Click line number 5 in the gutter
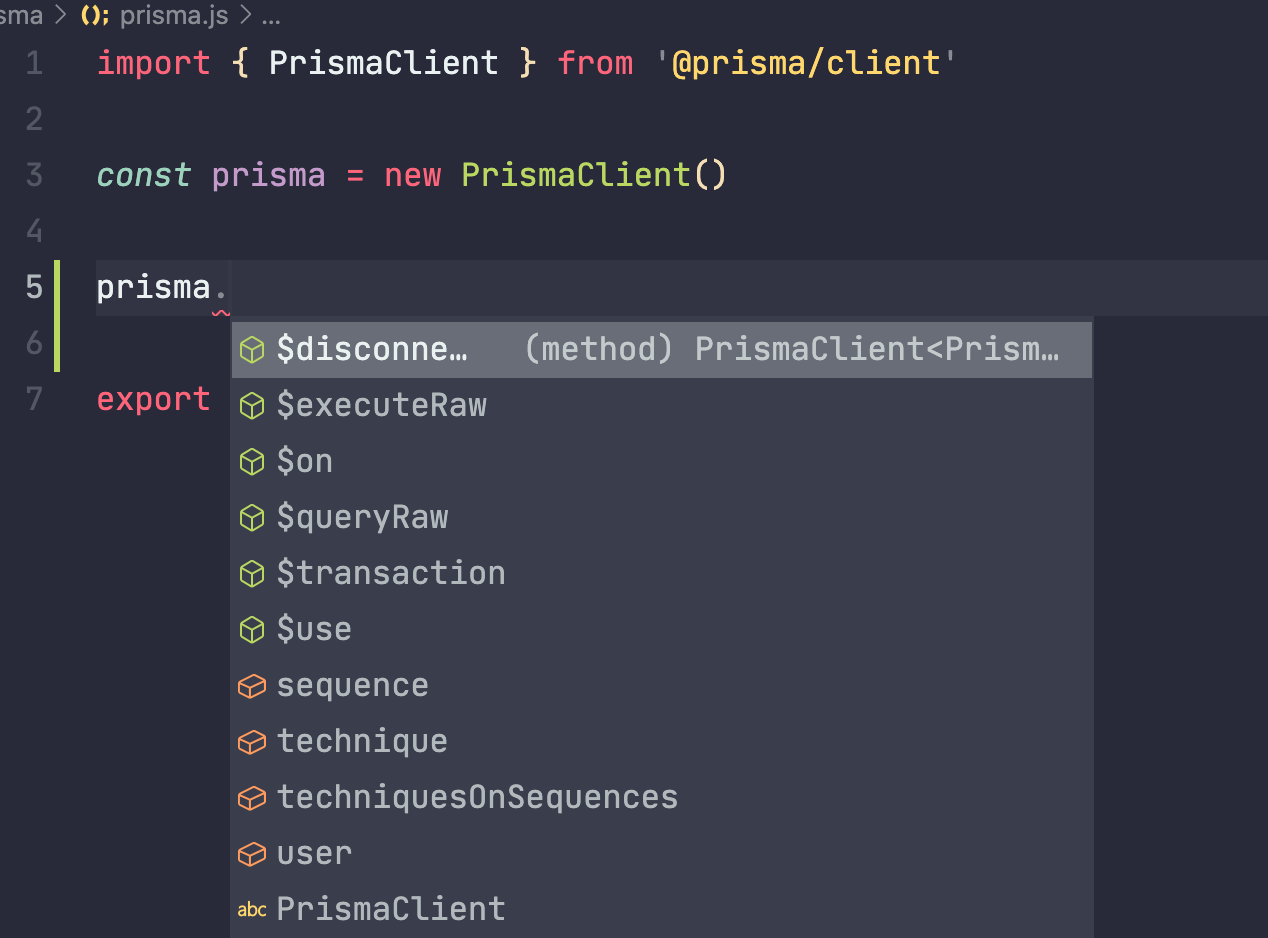The image size is (1268, 938). (x=33, y=287)
